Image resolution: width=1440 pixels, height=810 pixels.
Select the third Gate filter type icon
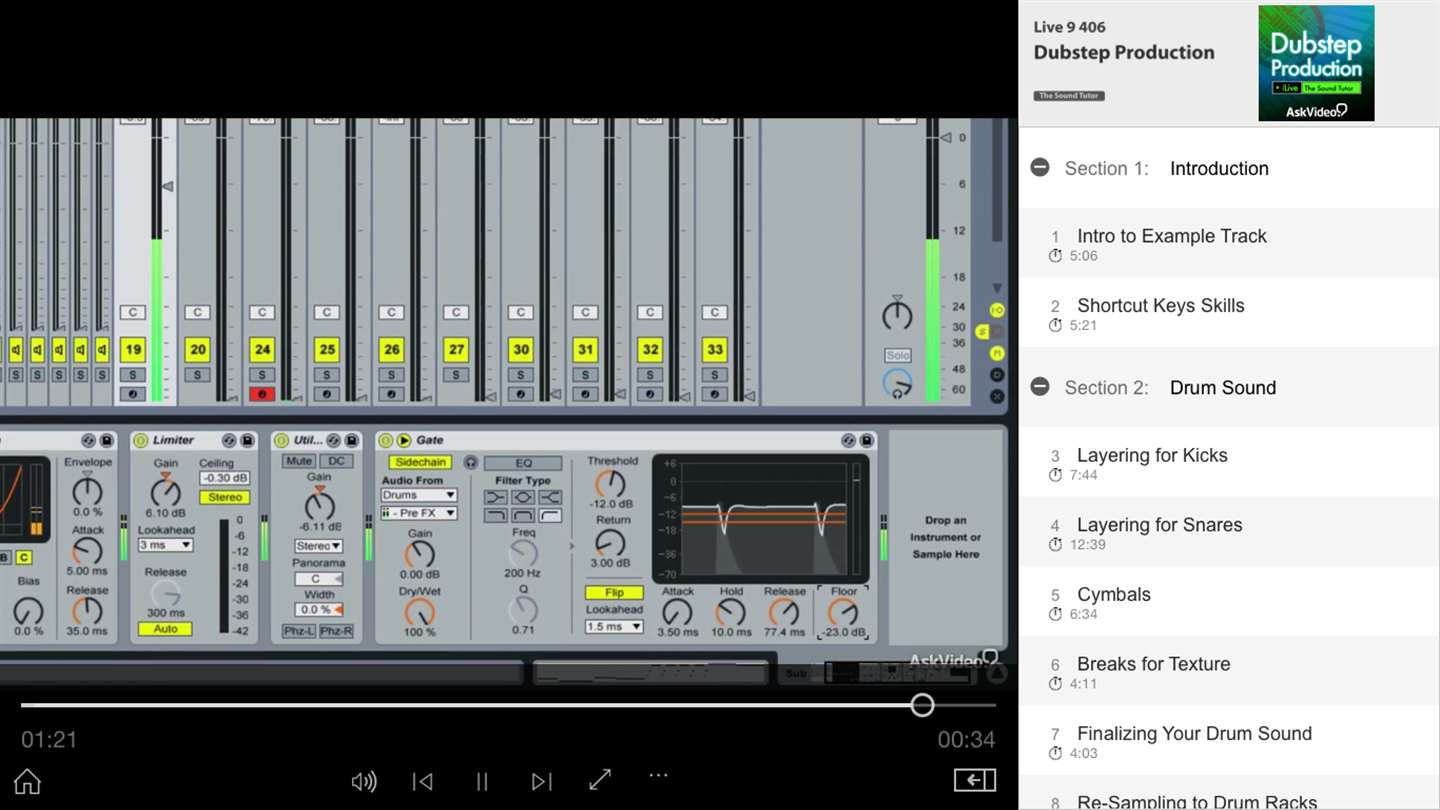click(x=550, y=497)
